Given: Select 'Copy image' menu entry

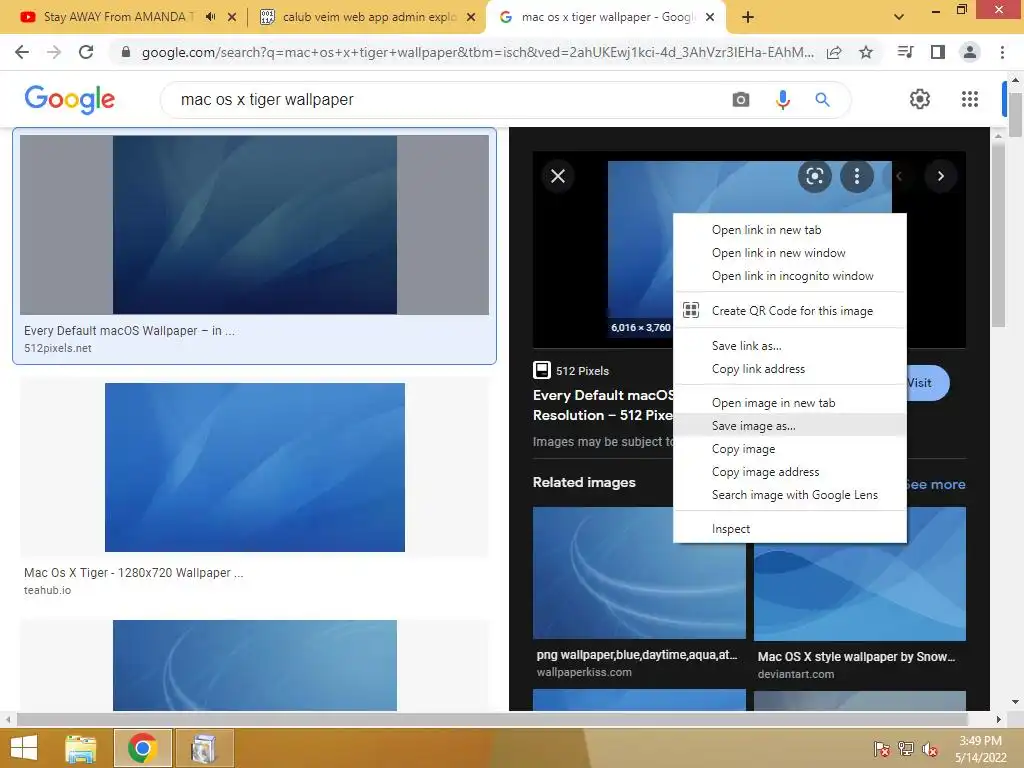Looking at the screenshot, I should (790, 449).
